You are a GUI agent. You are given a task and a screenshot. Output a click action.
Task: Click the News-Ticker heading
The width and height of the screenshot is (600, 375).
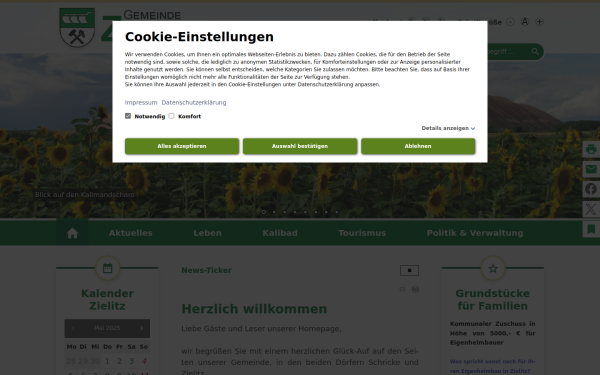click(207, 271)
